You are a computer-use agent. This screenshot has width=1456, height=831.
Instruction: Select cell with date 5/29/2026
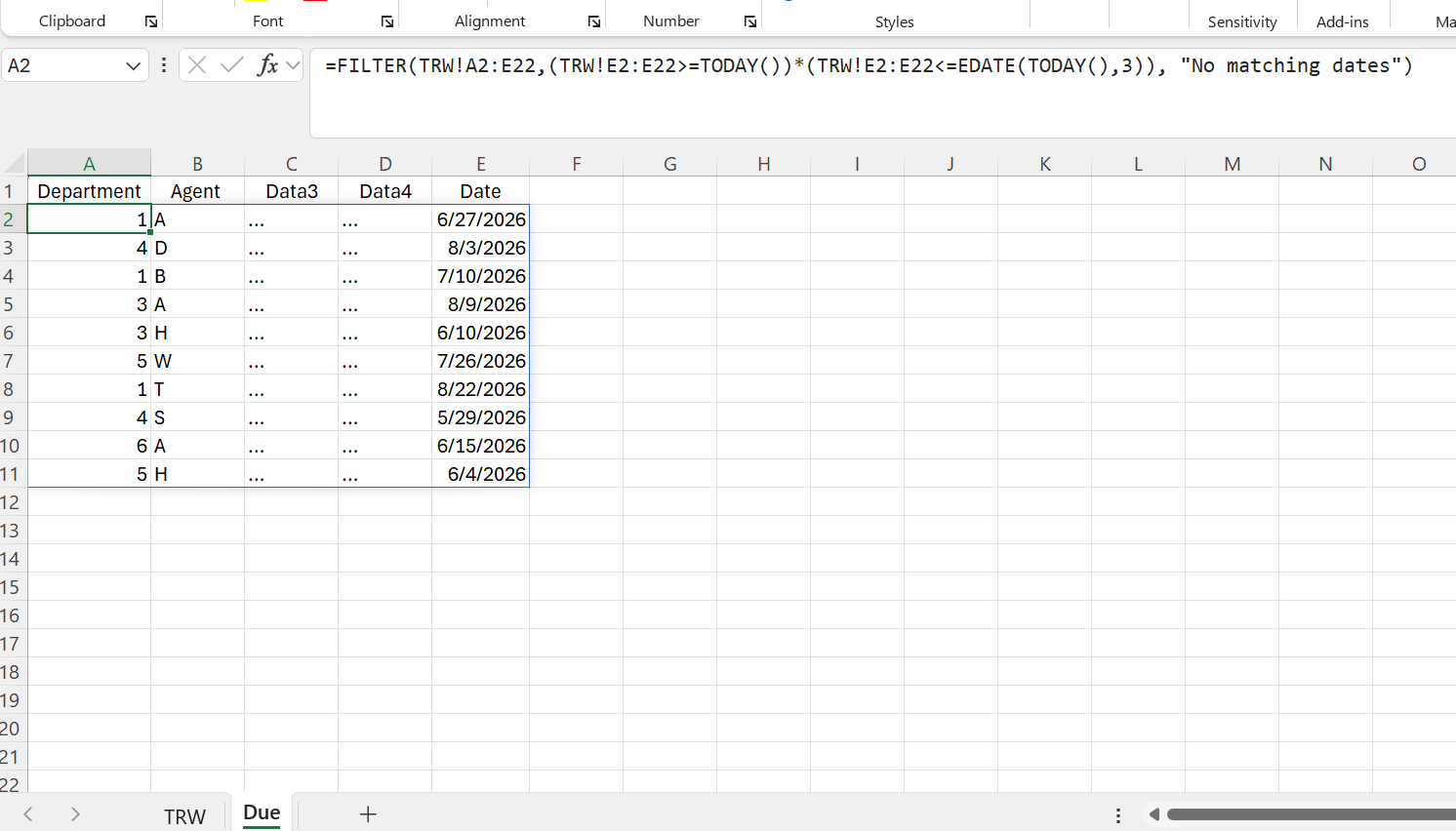pyautogui.click(x=481, y=417)
